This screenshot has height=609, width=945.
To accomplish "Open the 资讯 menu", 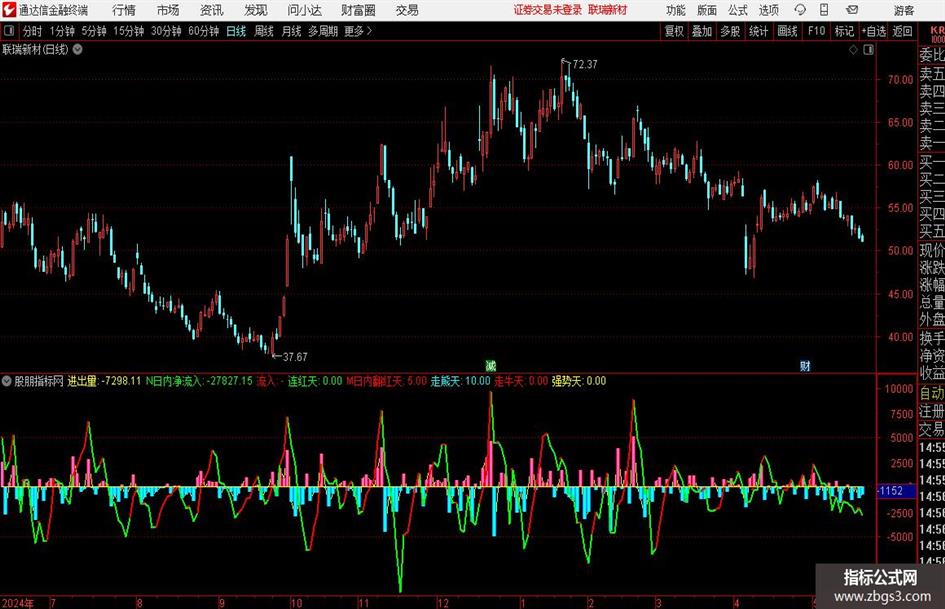I will point(212,10).
